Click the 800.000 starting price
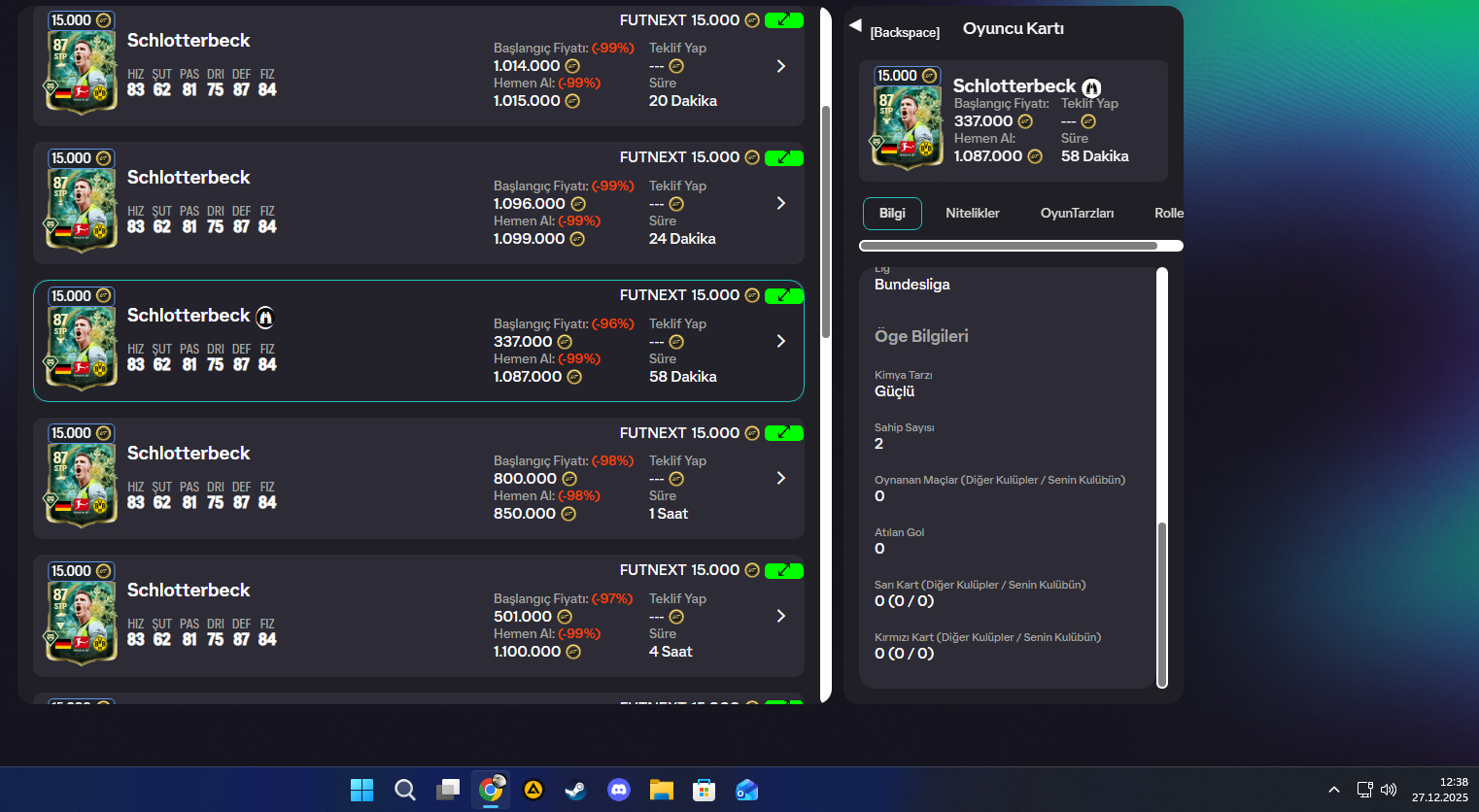The width and height of the screenshot is (1479, 812). tap(525, 479)
